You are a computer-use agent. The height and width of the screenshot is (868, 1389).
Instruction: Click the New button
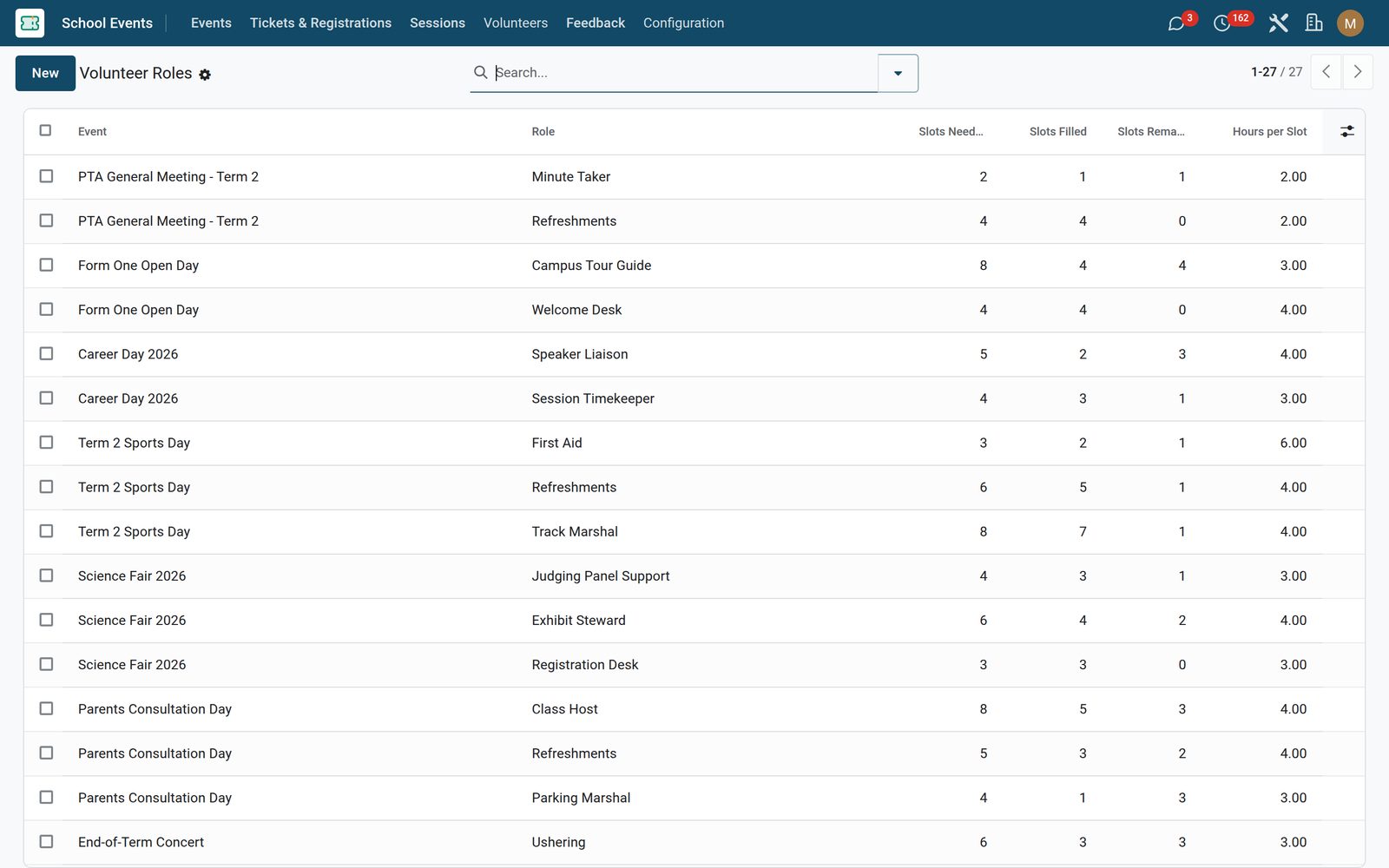pos(45,73)
